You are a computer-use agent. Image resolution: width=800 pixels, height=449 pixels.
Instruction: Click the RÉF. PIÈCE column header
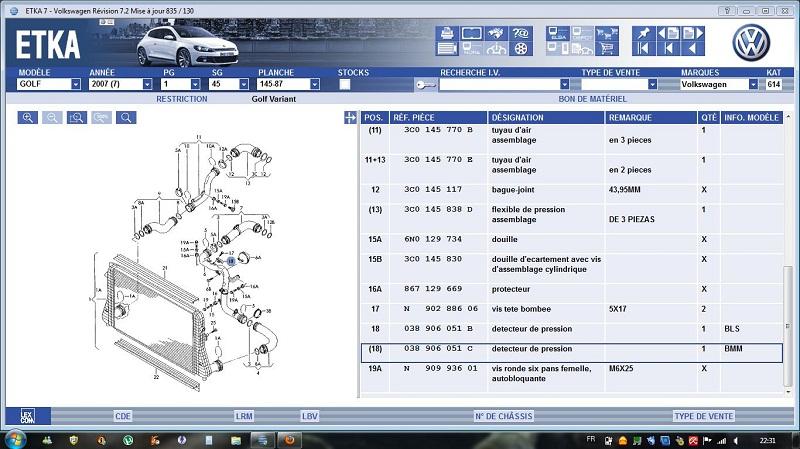coord(438,118)
